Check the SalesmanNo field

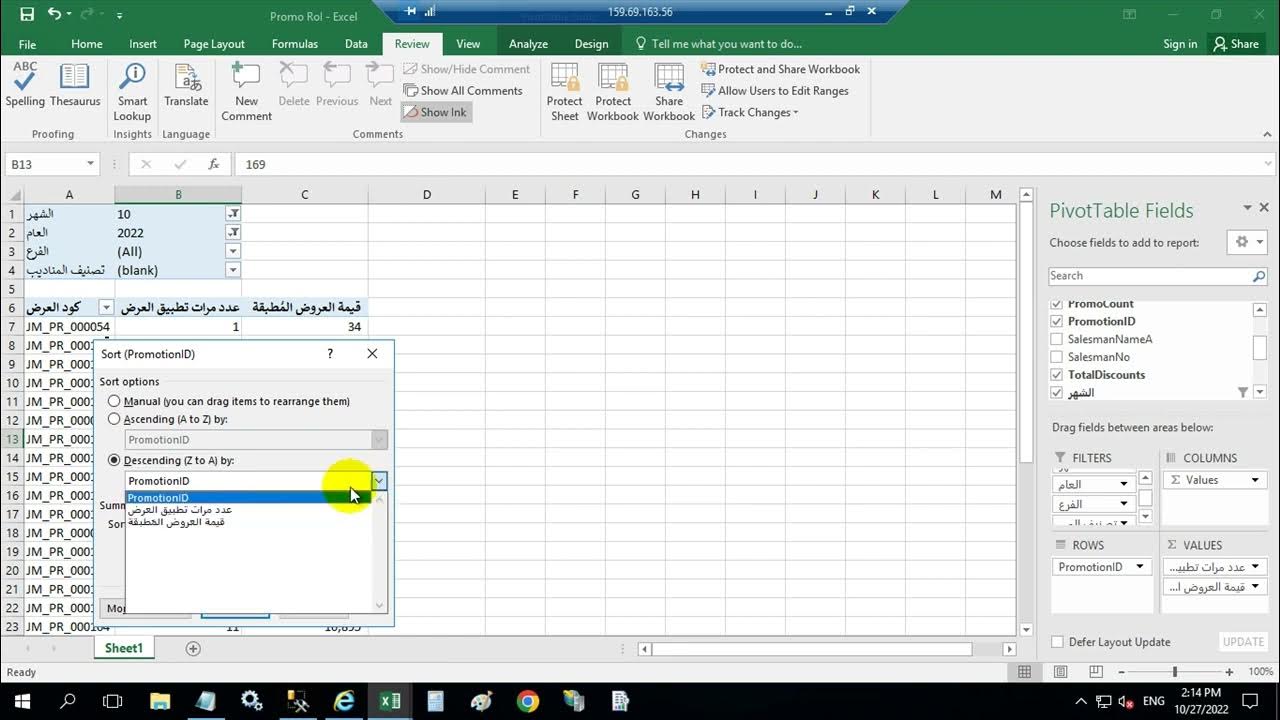[1057, 357]
